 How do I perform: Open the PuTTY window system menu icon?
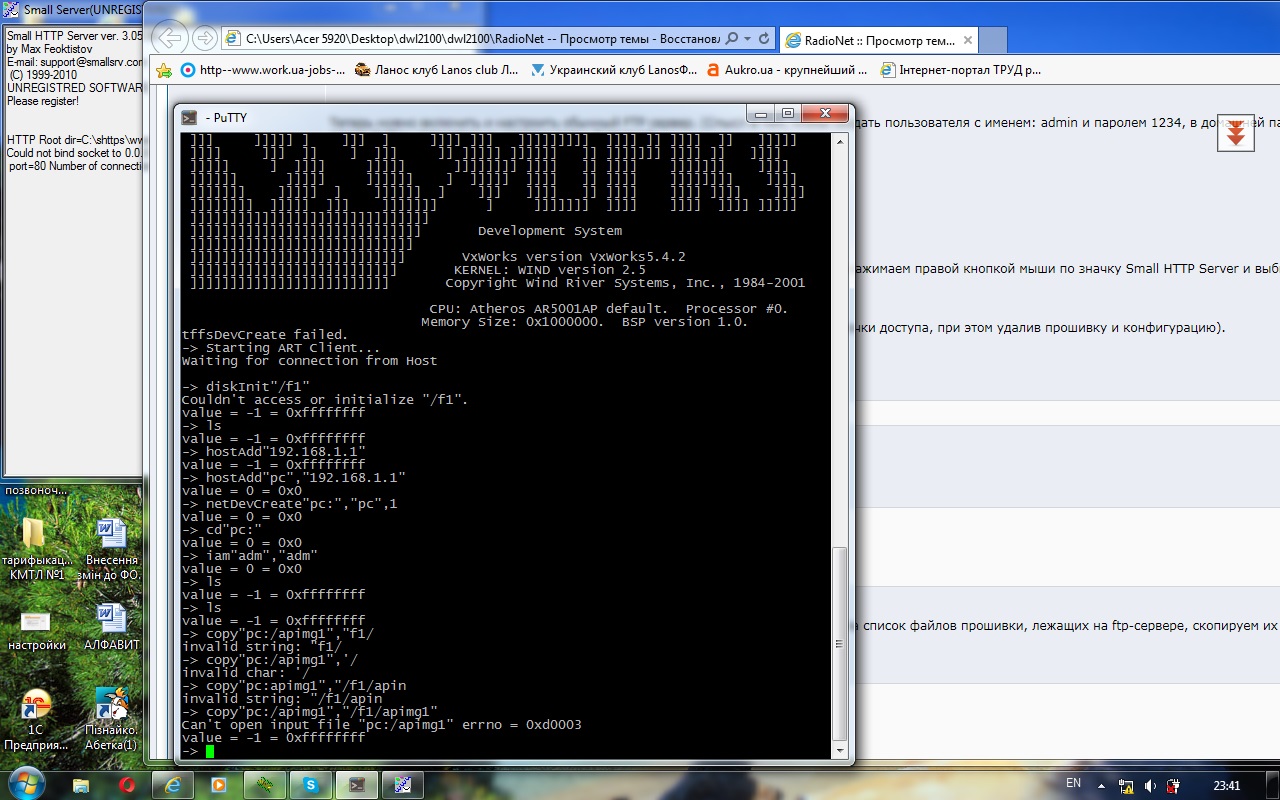[x=189, y=118]
